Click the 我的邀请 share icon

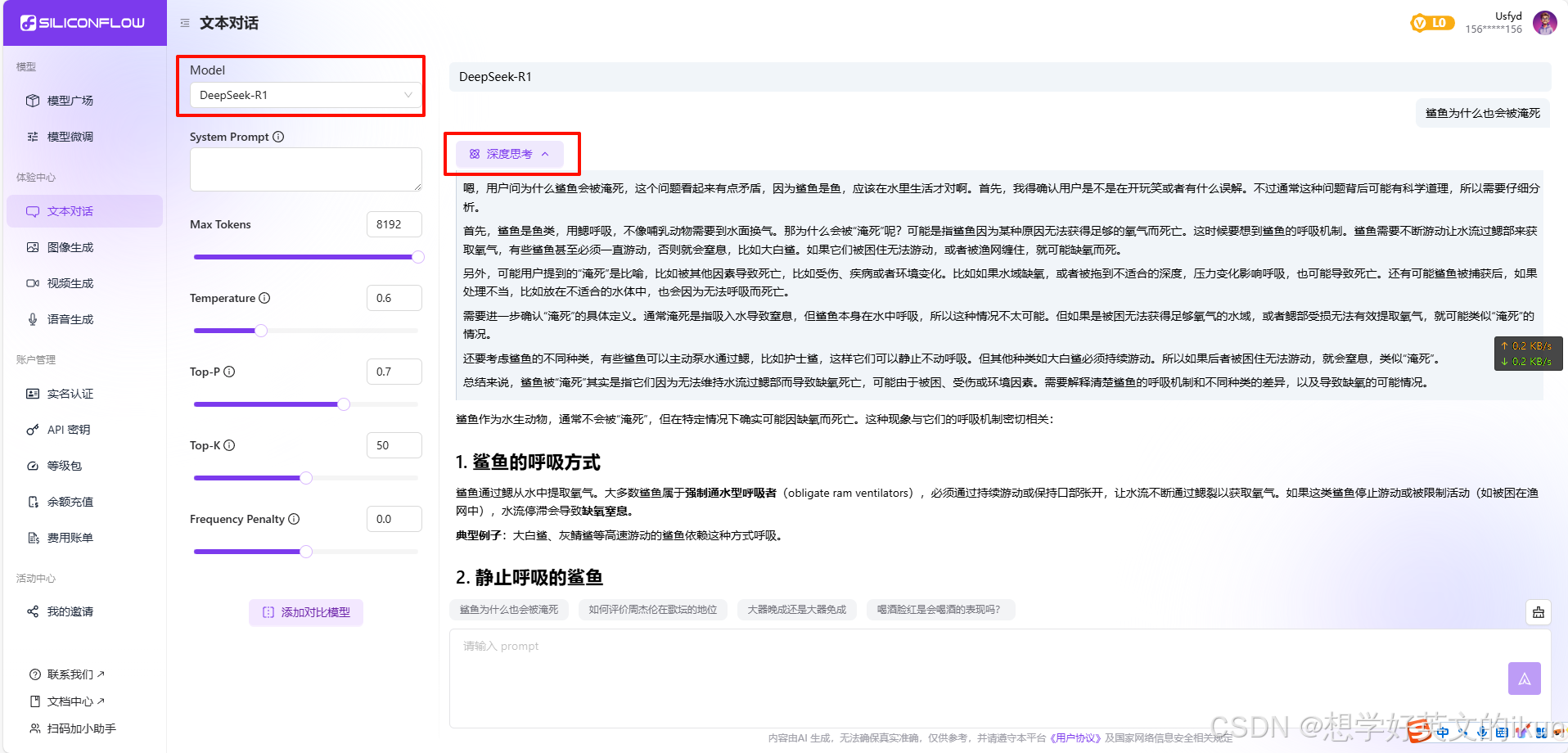tap(33, 611)
